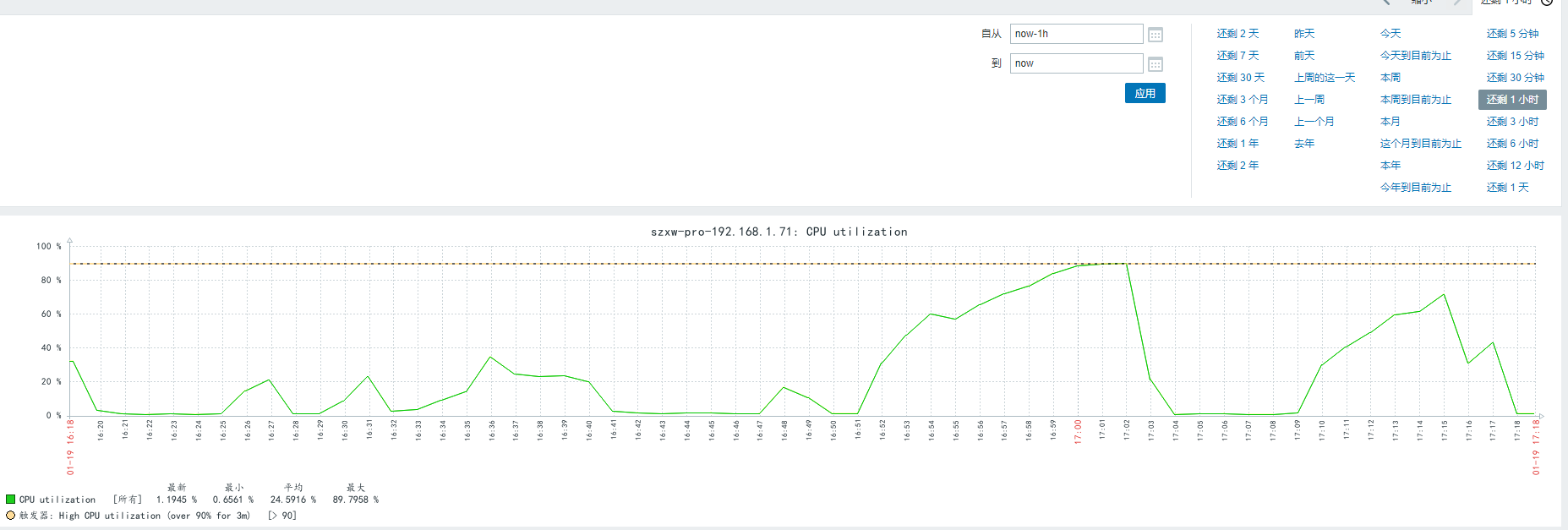The image size is (1568, 530).
Task: Open the calendar picker beside the 自从 field
Action: click(1156, 35)
